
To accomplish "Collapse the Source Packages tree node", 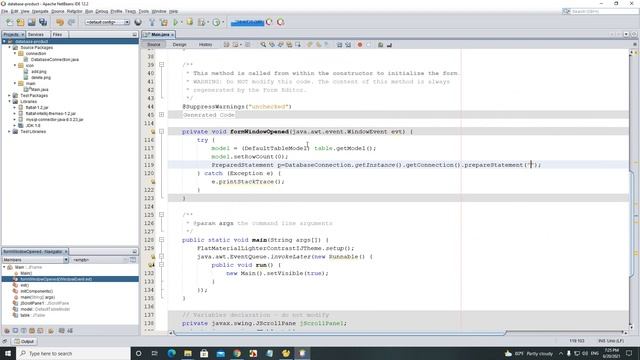I will (x=9, y=47).
